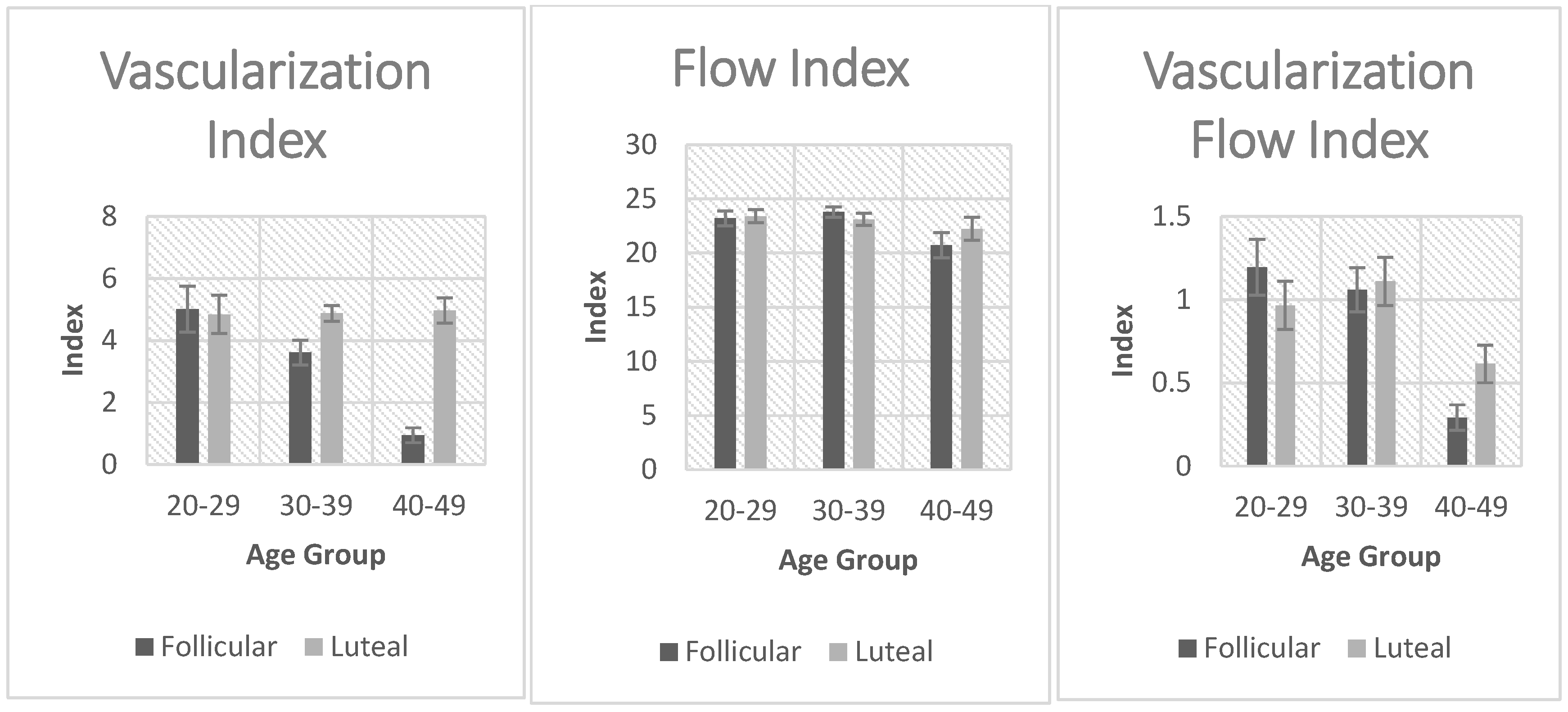Click the 30-39 axis label in Vascularization Index chart

[x=316, y=506]
